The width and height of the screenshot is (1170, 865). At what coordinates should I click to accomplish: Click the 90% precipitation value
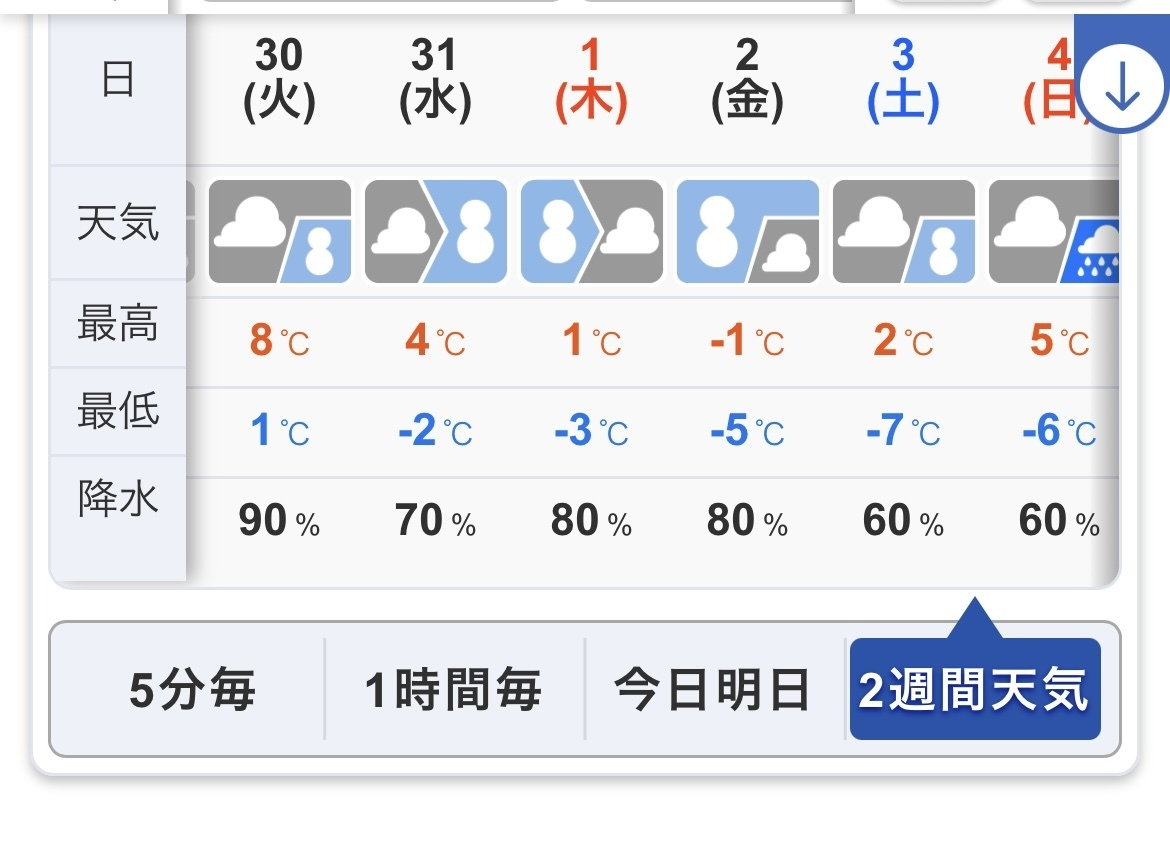tap(280, 522)
